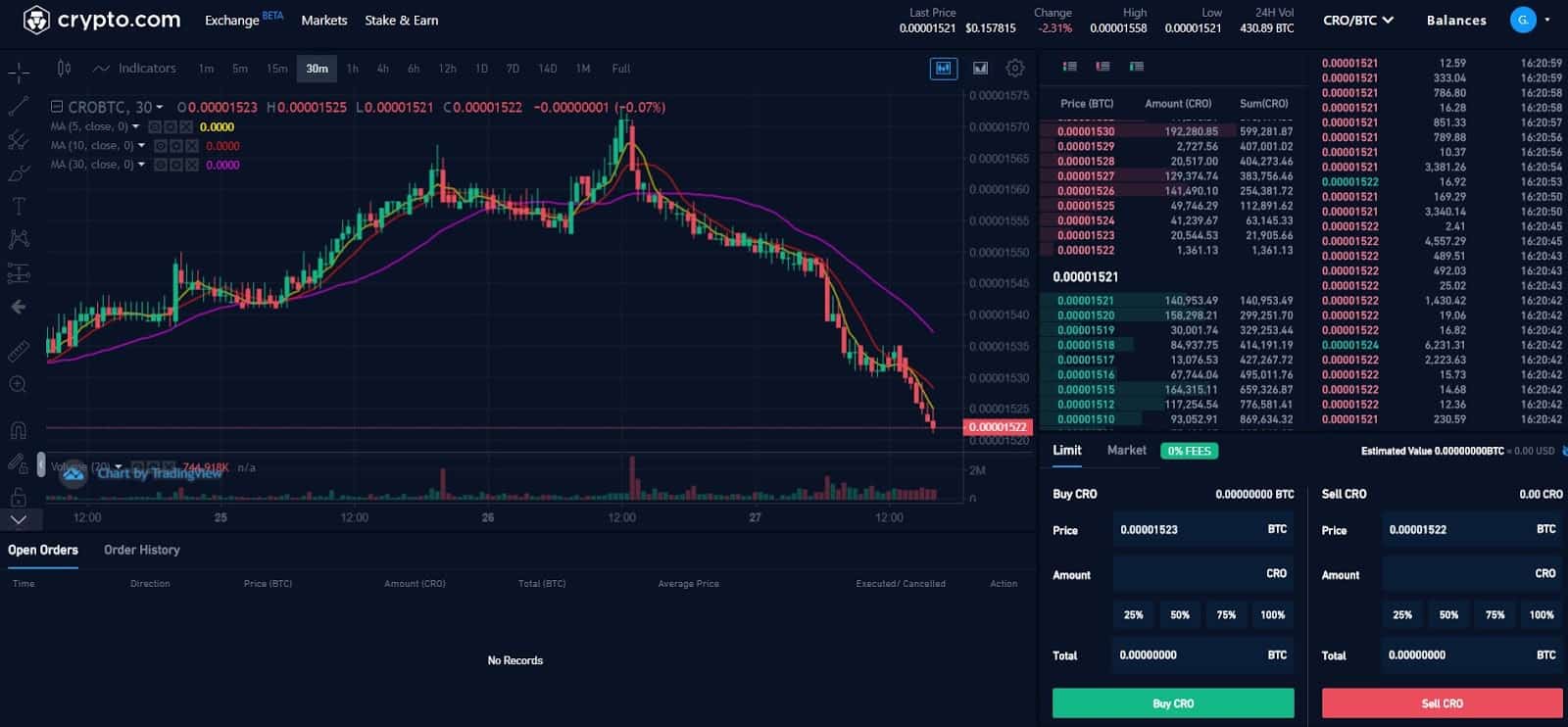Viewport: 1568px width, 727px height.
Task: Open candlestick chart style selector
Action: 64,68
